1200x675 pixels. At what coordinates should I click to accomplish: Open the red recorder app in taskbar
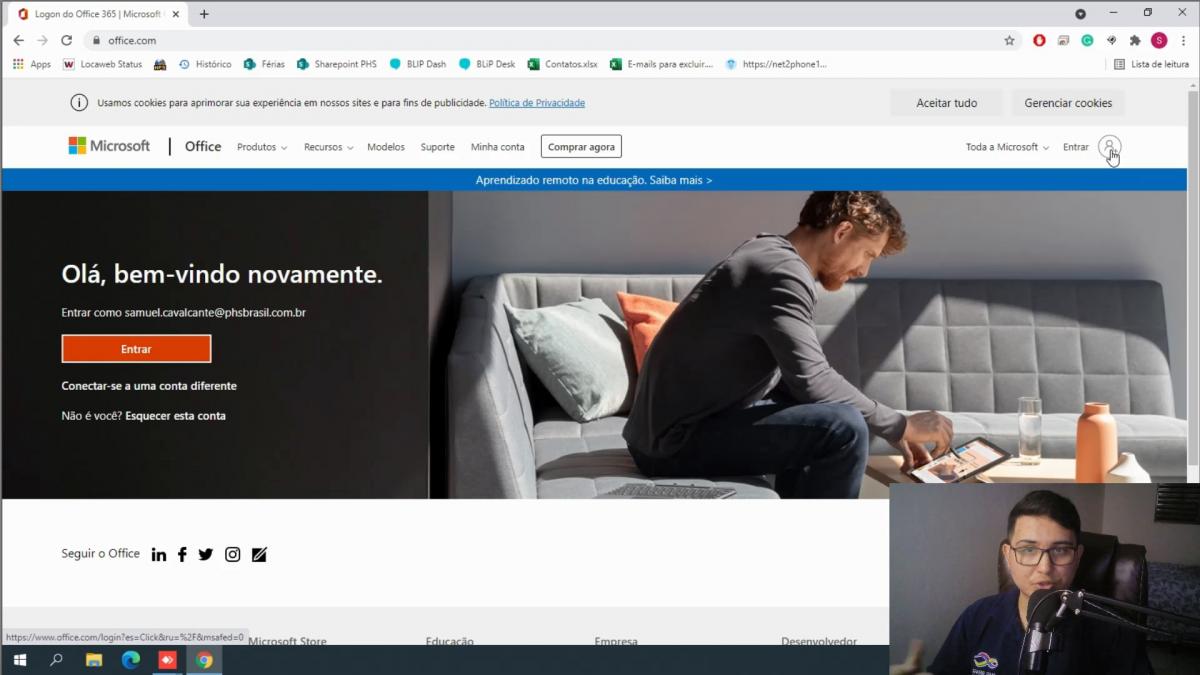(168, 660)
